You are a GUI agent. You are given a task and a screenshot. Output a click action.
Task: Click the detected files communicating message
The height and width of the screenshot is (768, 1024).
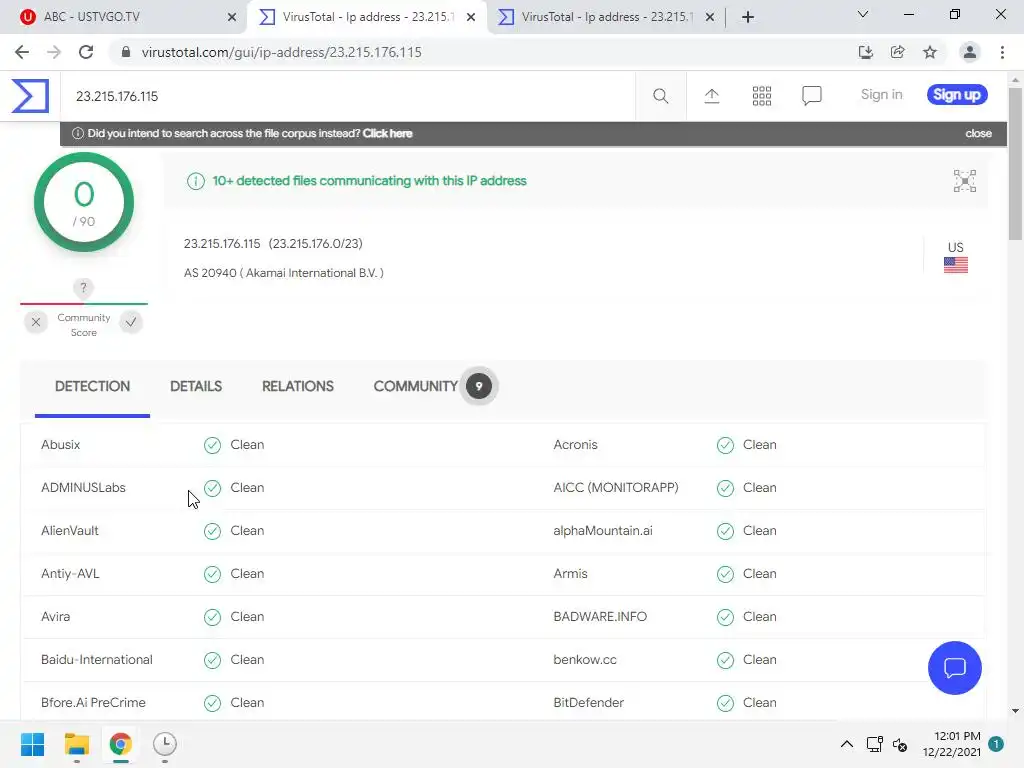pyautogui.click(x=369, y=181)
